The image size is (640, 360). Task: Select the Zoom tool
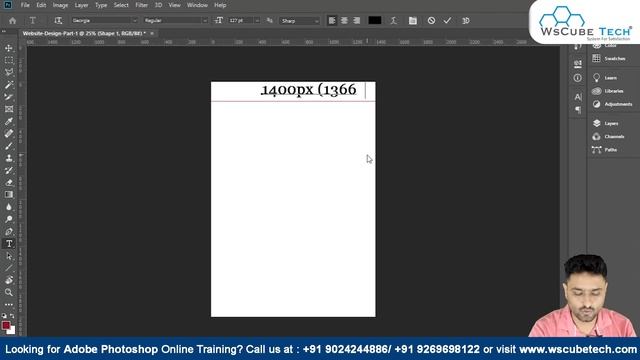9,292
